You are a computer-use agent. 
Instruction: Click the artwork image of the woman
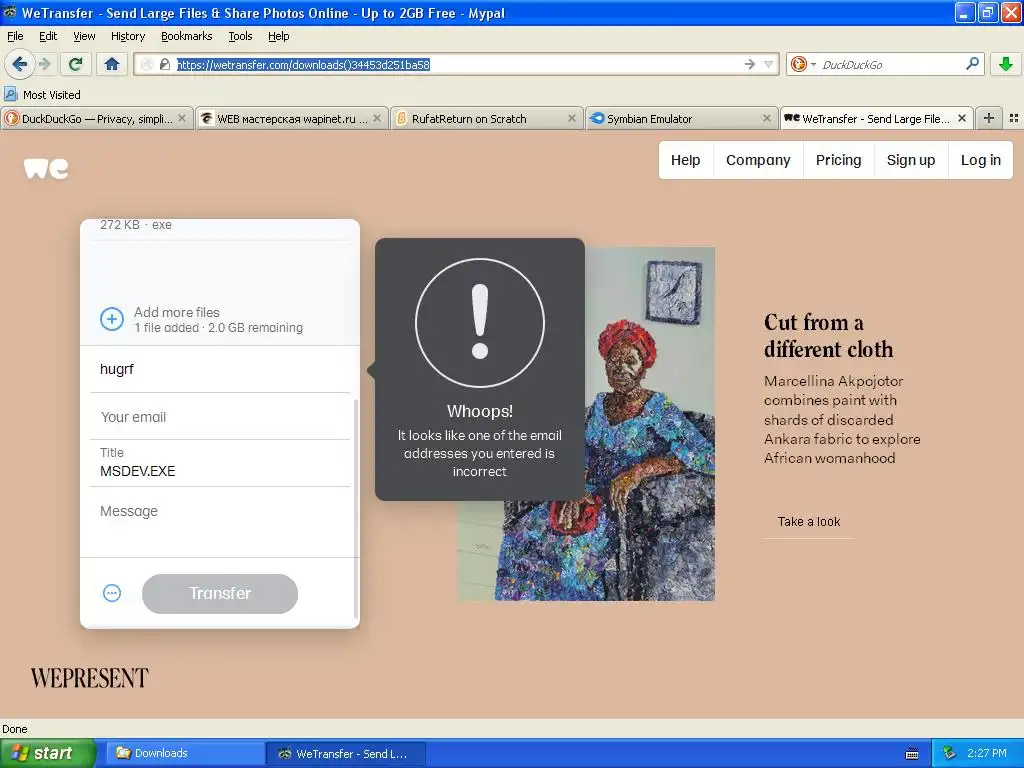coord(650,423)
